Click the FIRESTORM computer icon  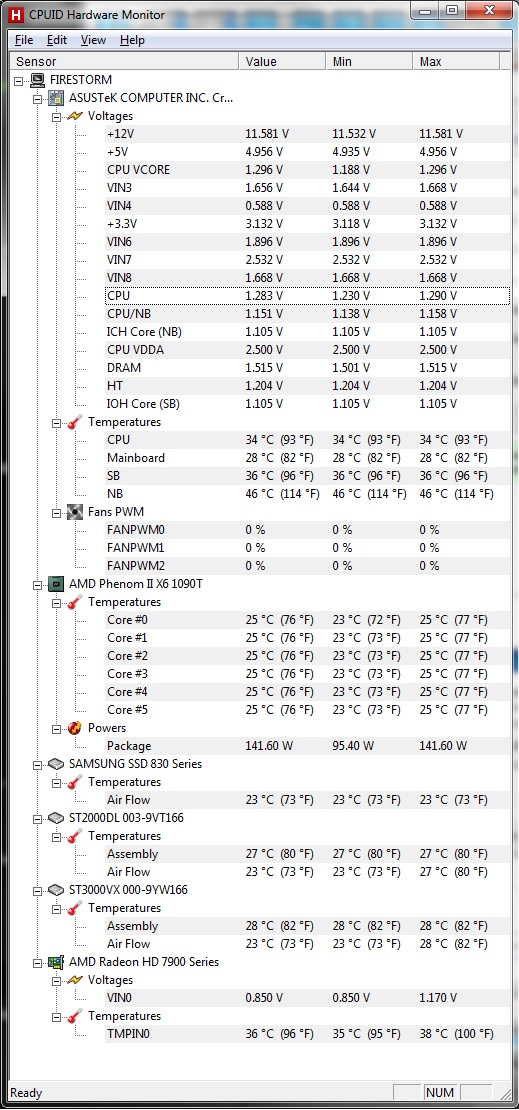38,80
